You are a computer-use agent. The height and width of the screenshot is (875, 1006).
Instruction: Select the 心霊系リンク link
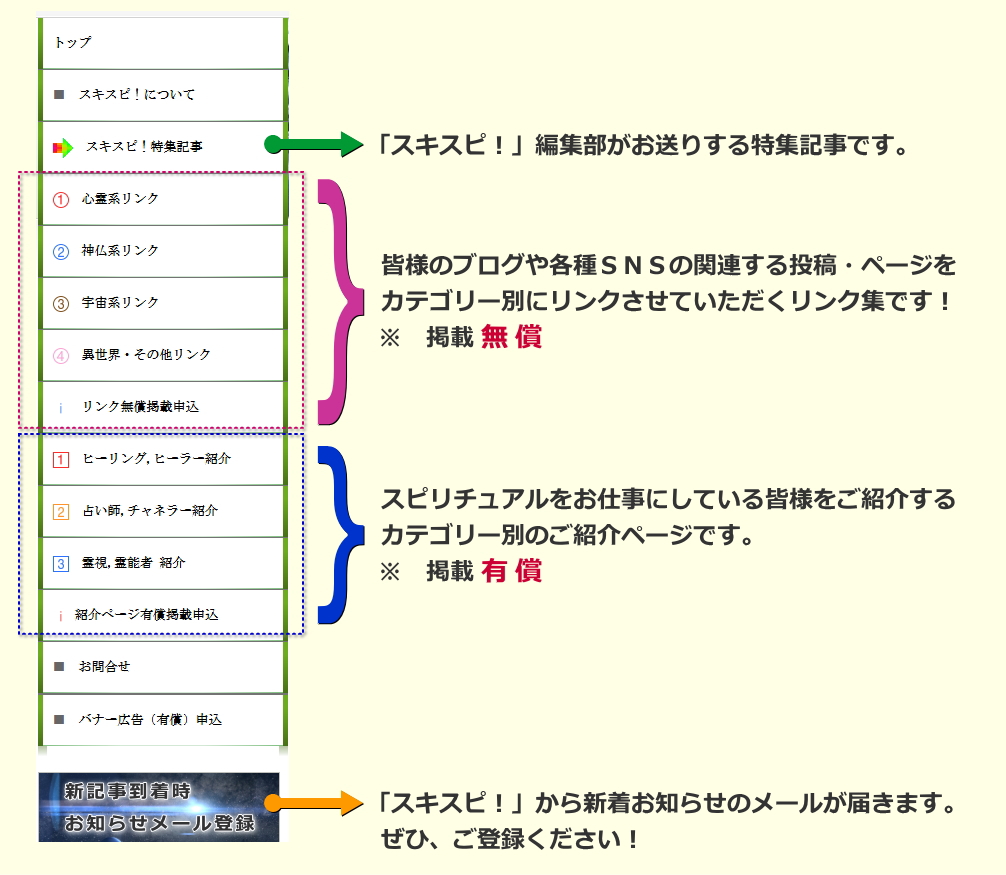[x=120, y=199]
